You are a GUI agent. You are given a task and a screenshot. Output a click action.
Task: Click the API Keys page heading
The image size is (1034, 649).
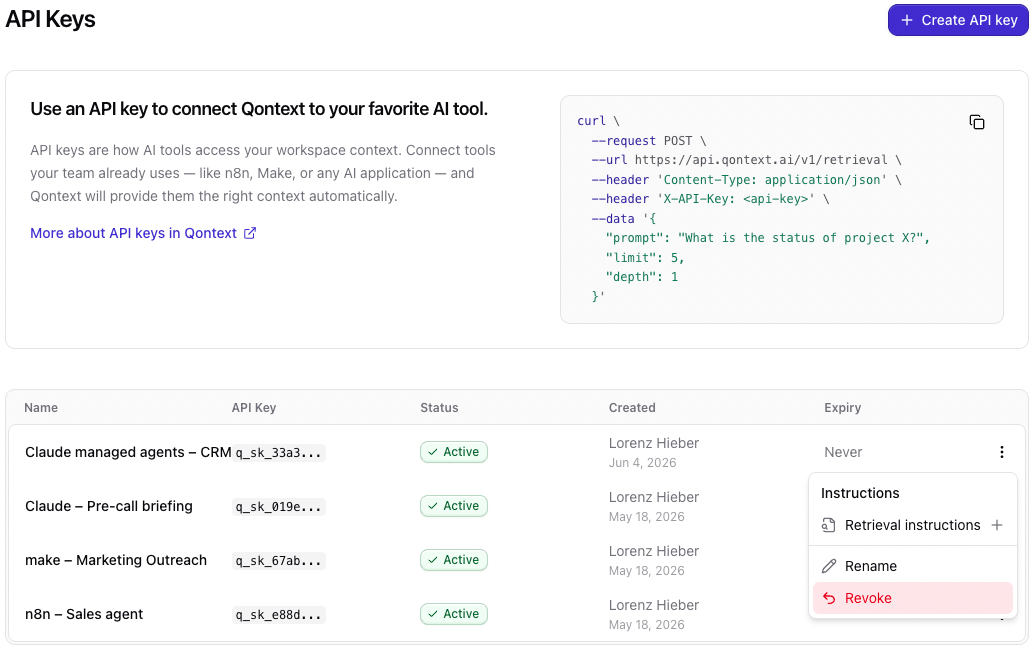coord(51,19)
